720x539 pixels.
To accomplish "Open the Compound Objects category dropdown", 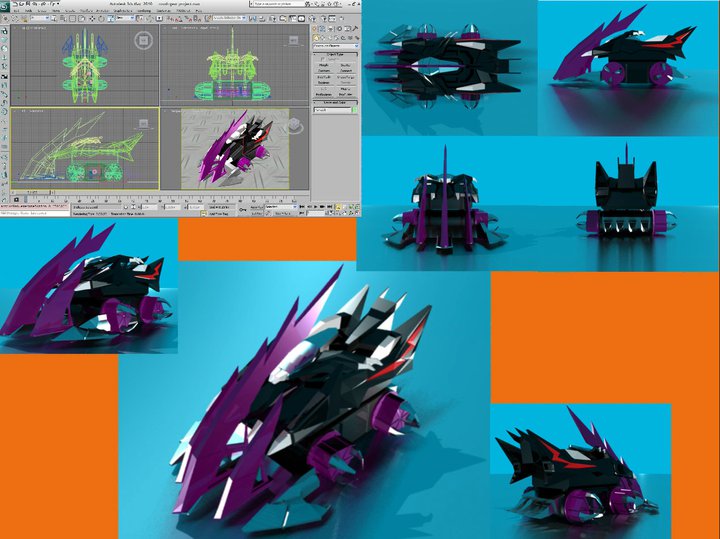I will tap(336, 46).
